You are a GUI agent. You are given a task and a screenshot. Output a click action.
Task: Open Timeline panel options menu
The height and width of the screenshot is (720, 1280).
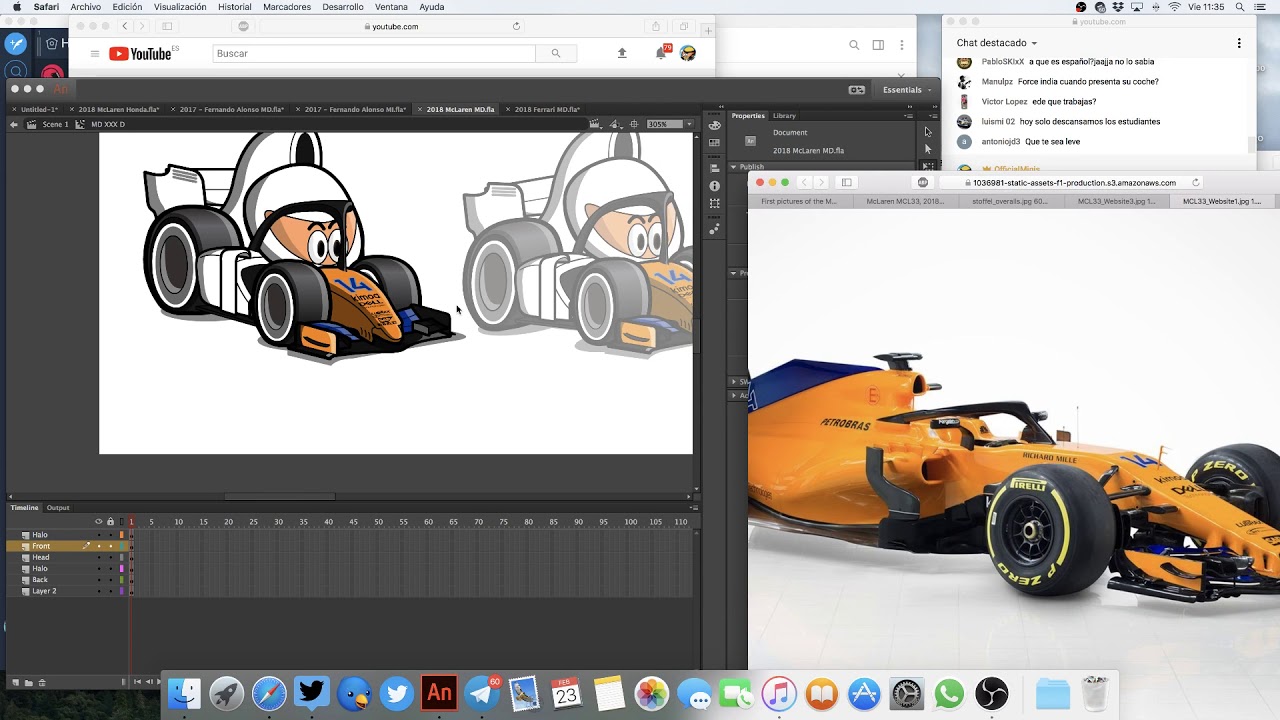(694, 507)
